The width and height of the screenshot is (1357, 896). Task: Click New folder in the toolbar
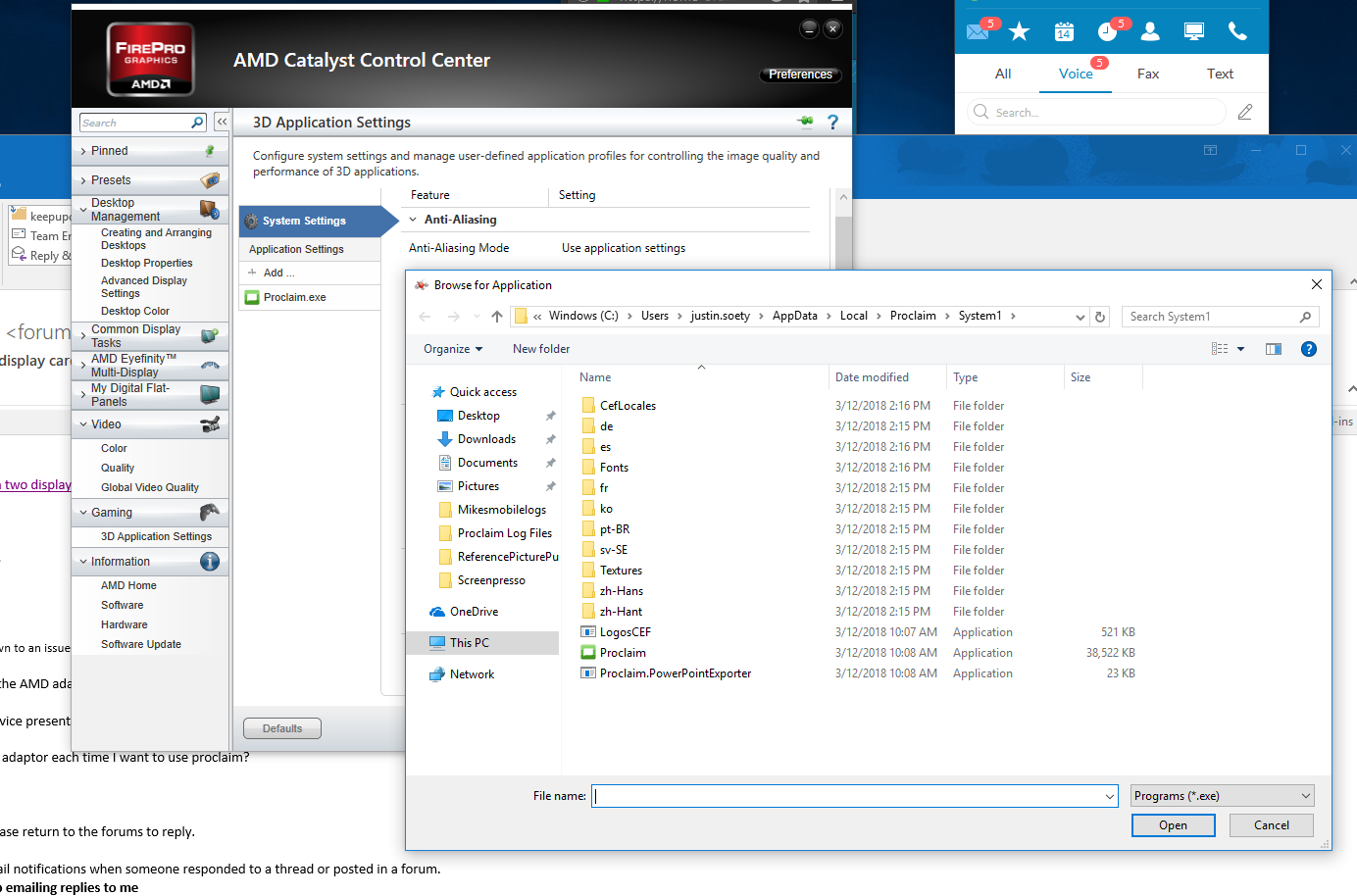(541, 349)
